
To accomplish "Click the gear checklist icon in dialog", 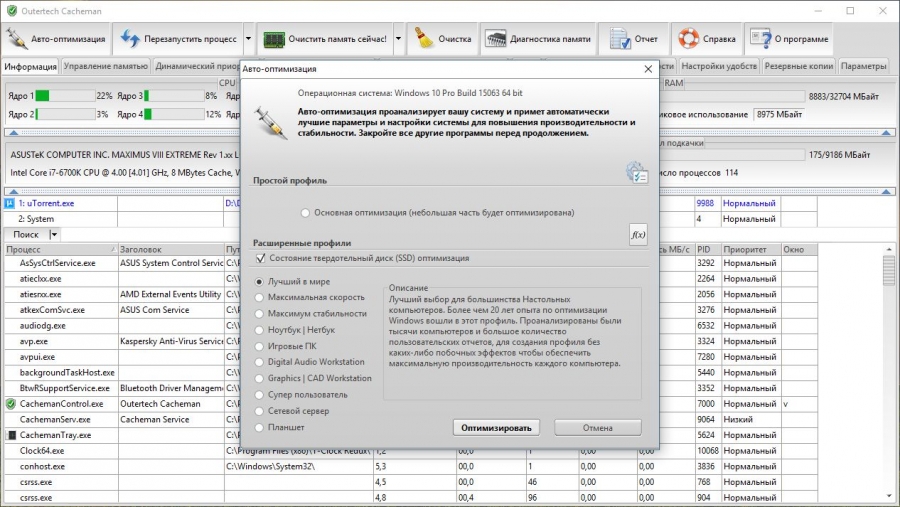I will pos(637,172).
